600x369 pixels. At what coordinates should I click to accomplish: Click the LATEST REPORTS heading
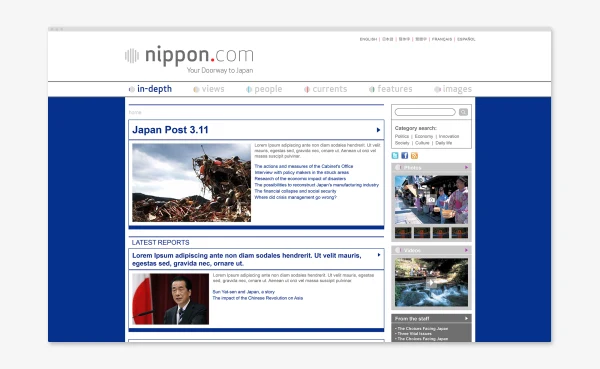[160, 243]
